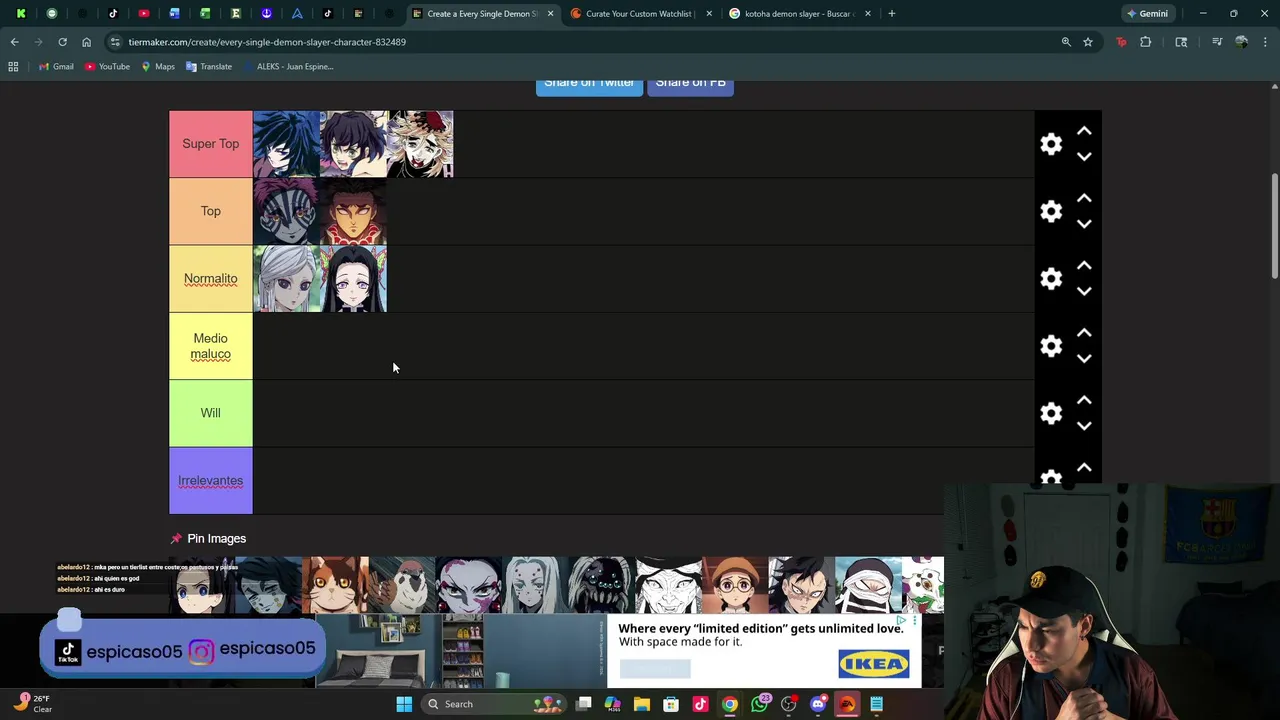This screenshot has height=720, width=1280.
Task: Switch to Create a Every Single Demon tab
Action: pos(482,14)
